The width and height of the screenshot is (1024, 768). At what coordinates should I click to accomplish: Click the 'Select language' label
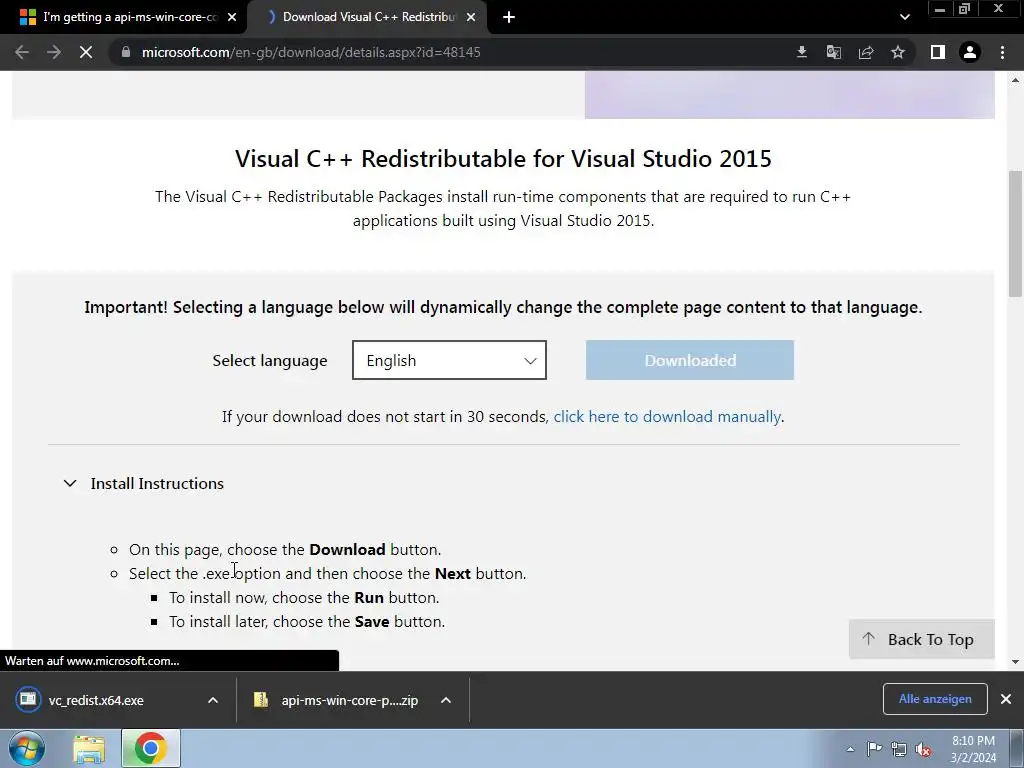point(270,360)
